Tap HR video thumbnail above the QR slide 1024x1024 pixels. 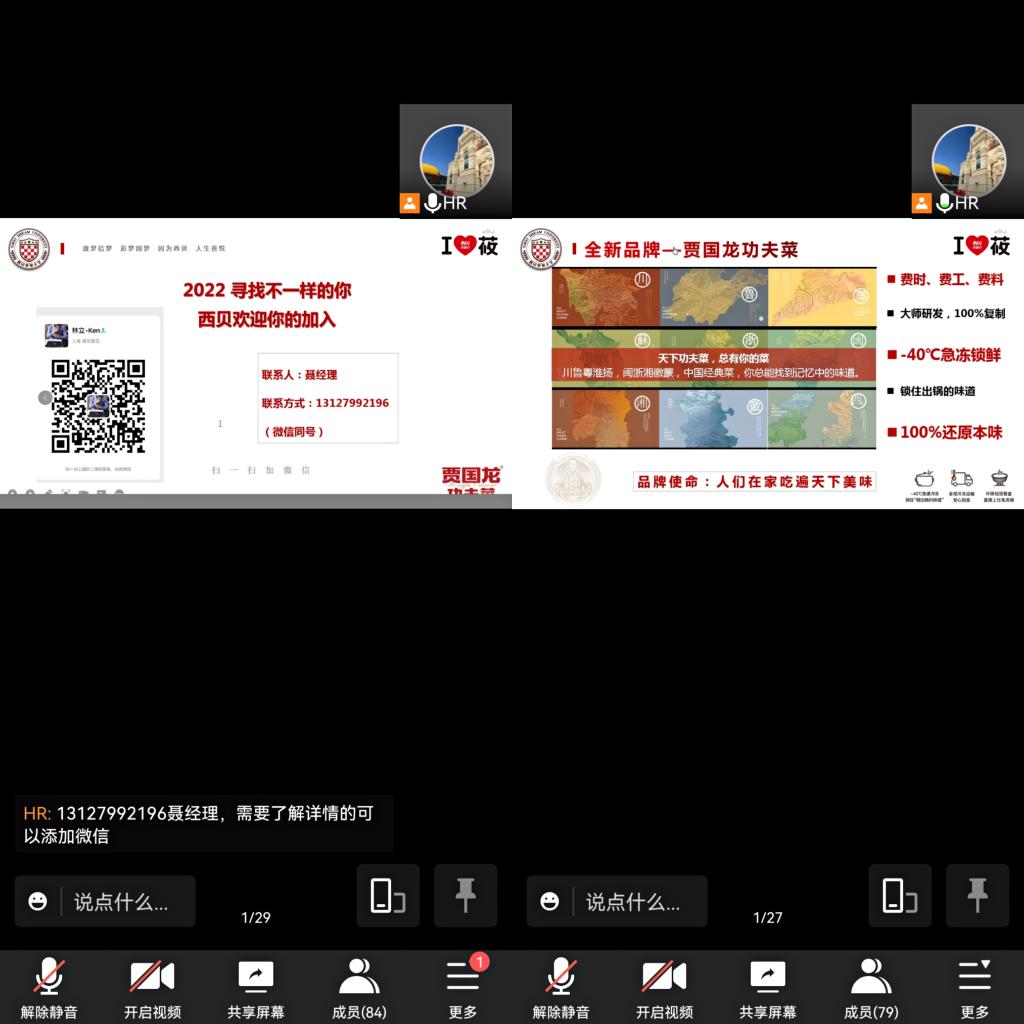click(x=456, y=161)
